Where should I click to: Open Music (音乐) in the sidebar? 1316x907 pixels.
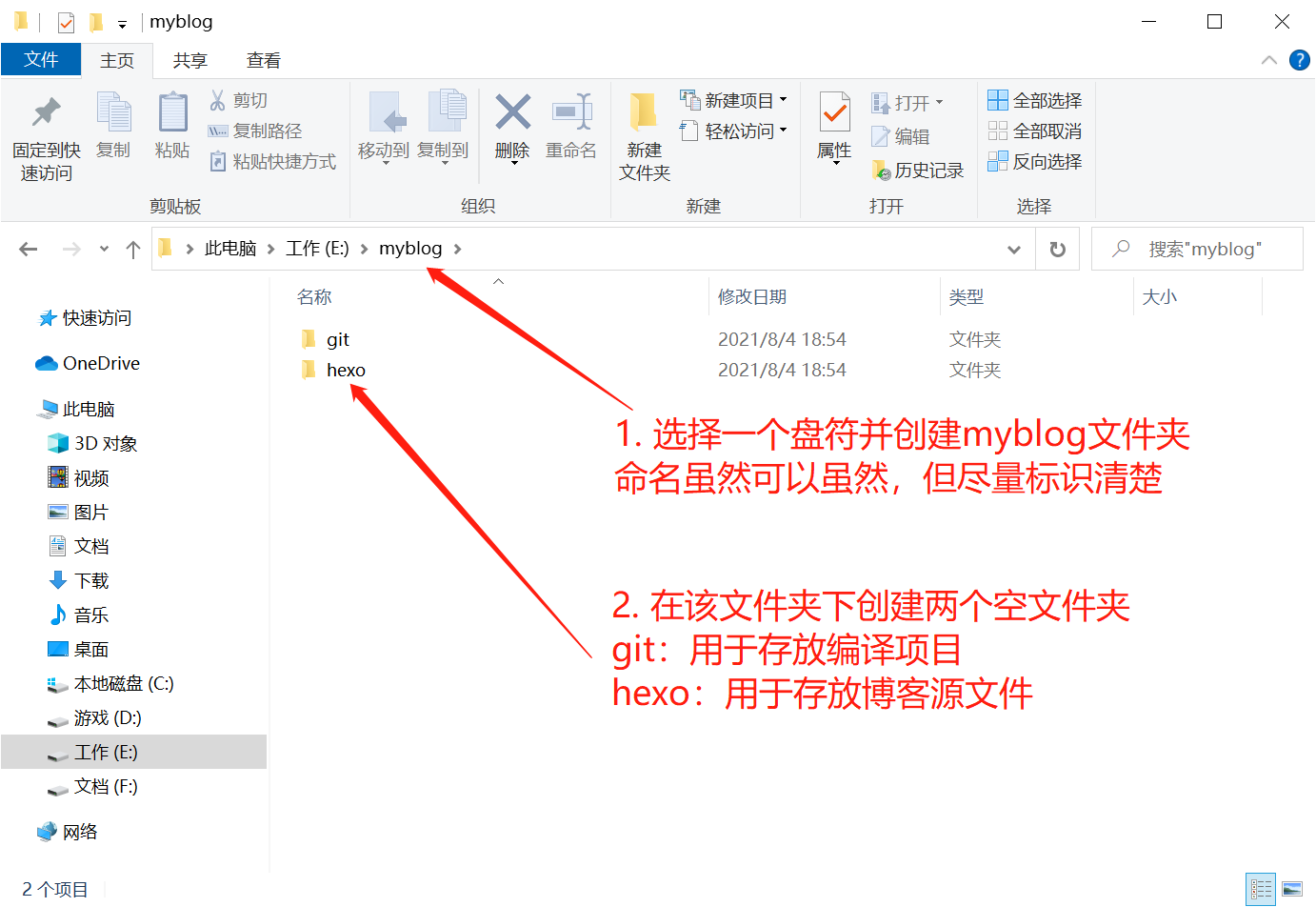79,615
